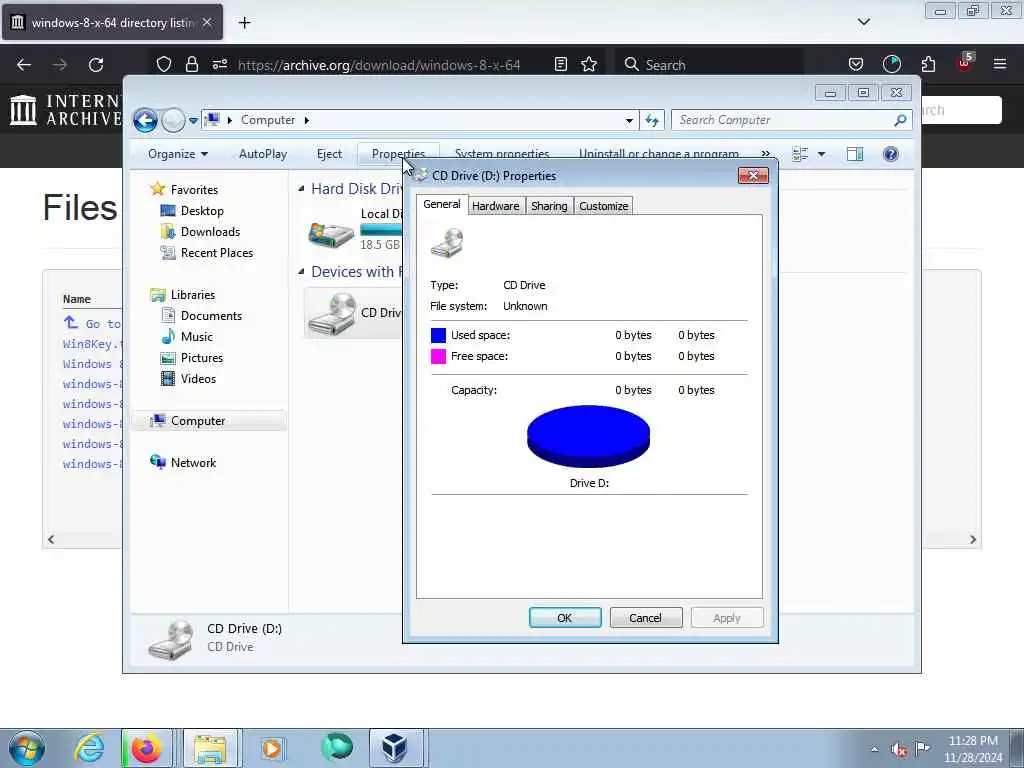Collapse the Devices with Removable Storage group
This screenshot has width=1024, height=768.
(x=301, y=272)
